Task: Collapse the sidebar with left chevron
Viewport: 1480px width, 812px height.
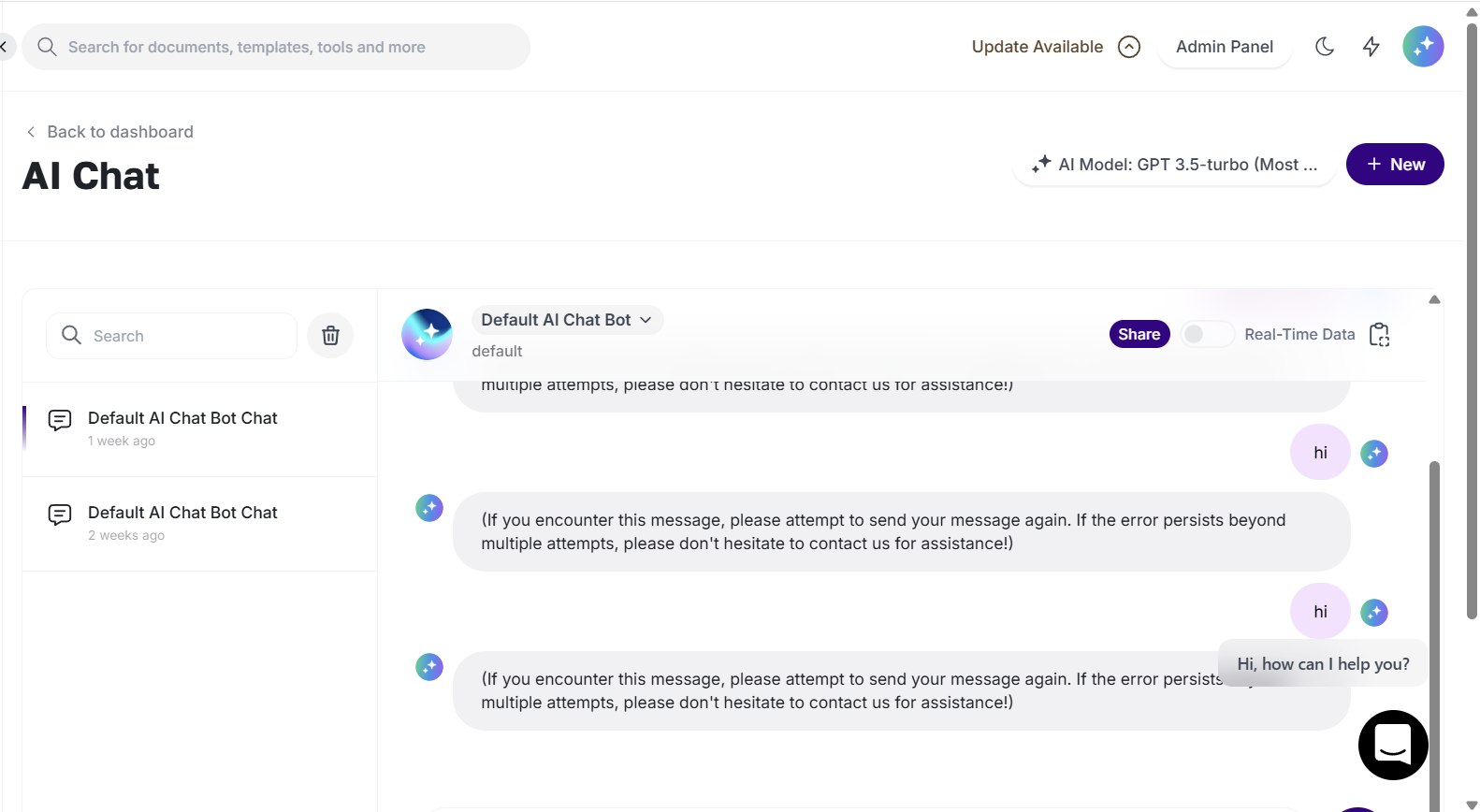Action: 5,47
